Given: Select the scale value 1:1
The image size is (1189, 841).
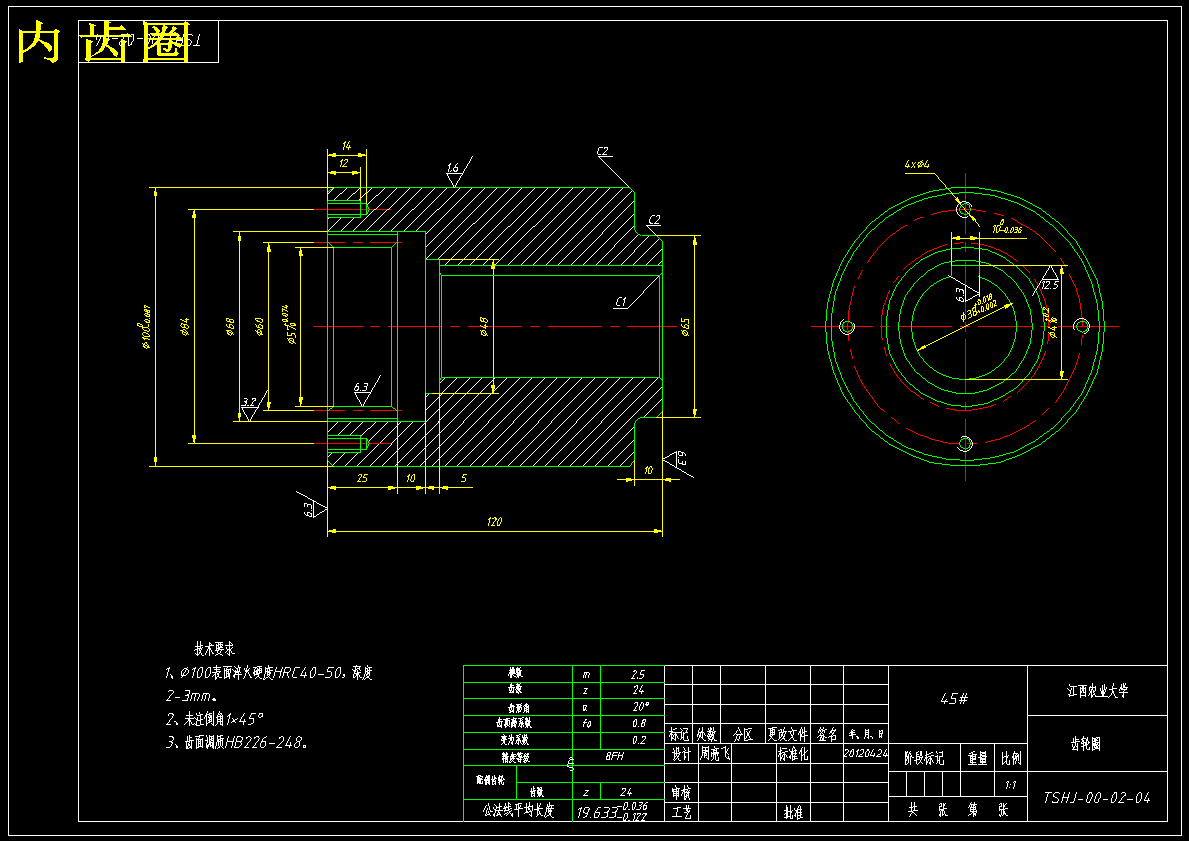Looking at the screenshot, I should point(1010,785).
